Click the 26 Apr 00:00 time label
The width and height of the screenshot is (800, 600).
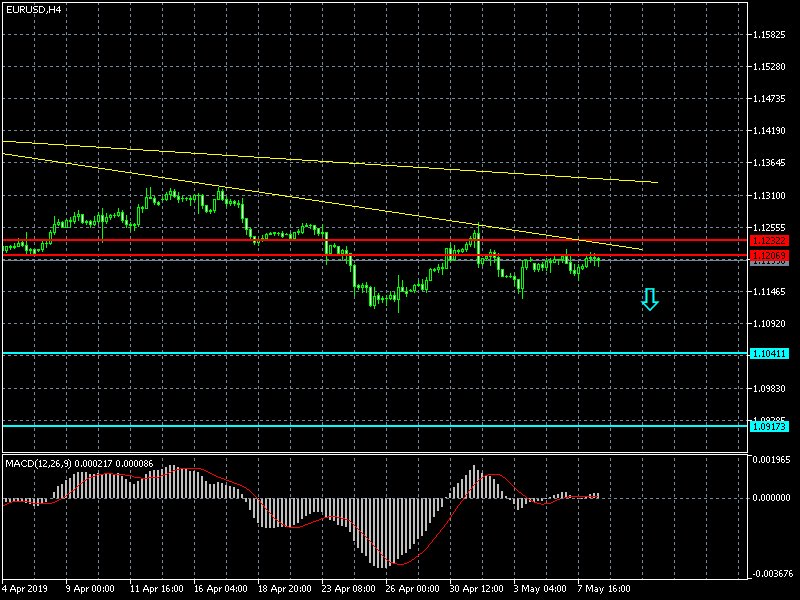(x=413, y=588)
